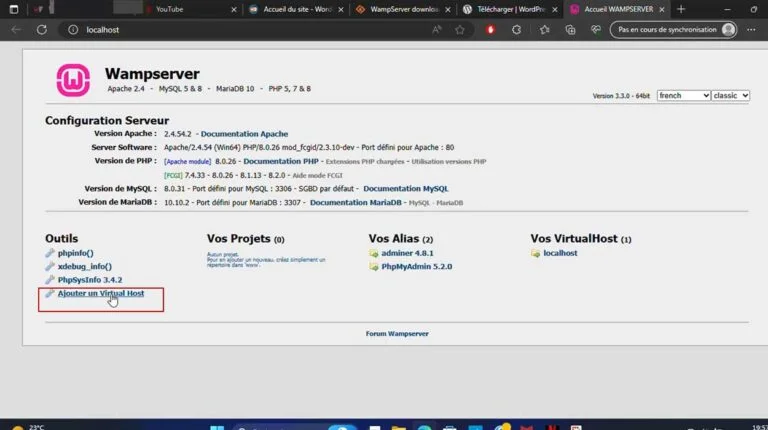Open the Documentation MySQL link
Viewport: 768px width, 430px height.
point(406,189)
